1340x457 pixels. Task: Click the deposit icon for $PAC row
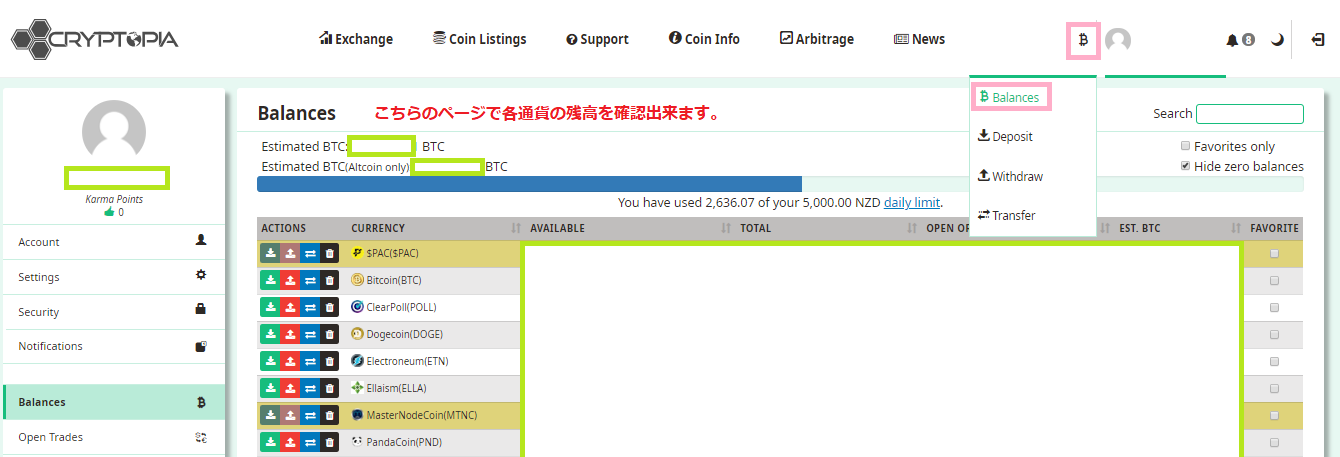click(270, 254)
